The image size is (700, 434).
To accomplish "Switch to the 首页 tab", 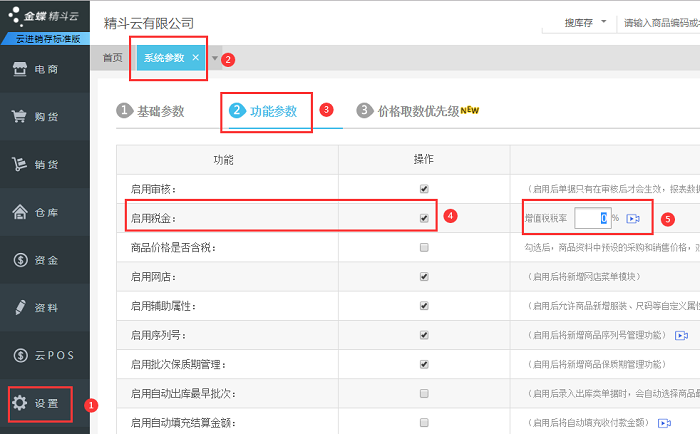I will pyautogui.click(x=113, y=58).
